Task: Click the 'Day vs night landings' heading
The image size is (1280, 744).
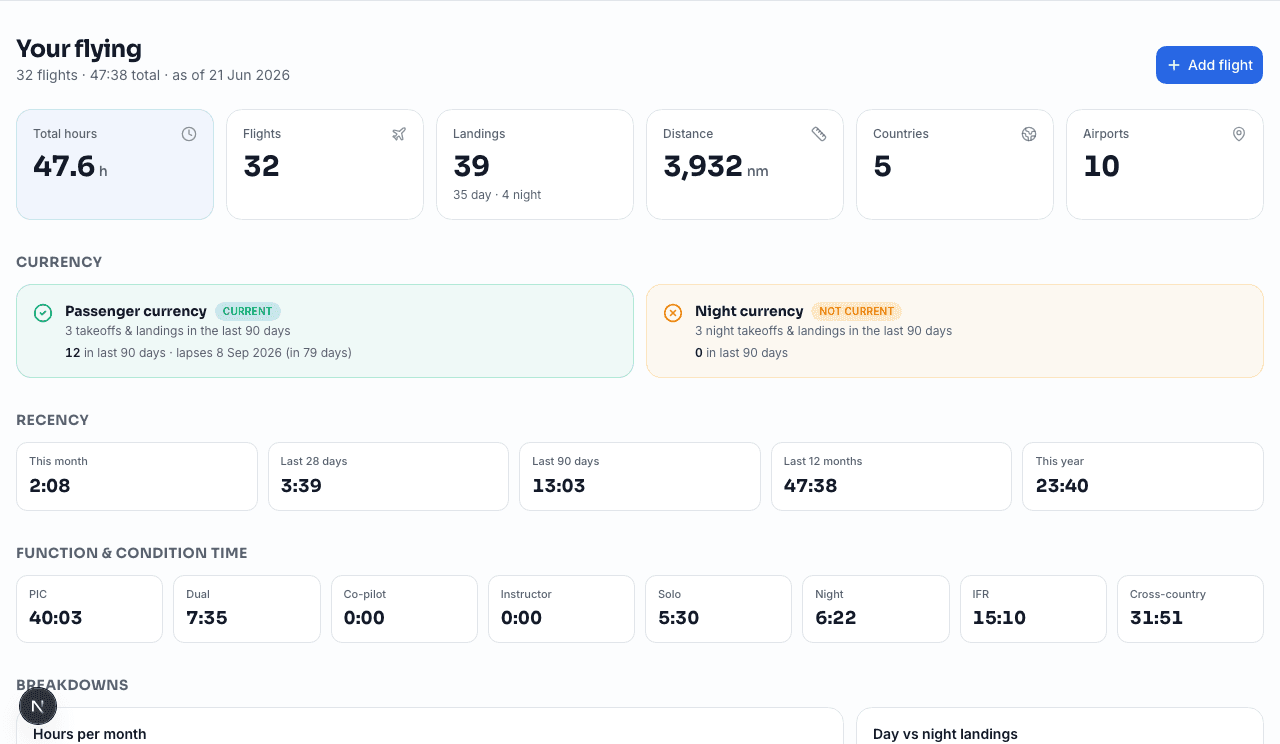Action: [x=945, y=734]
